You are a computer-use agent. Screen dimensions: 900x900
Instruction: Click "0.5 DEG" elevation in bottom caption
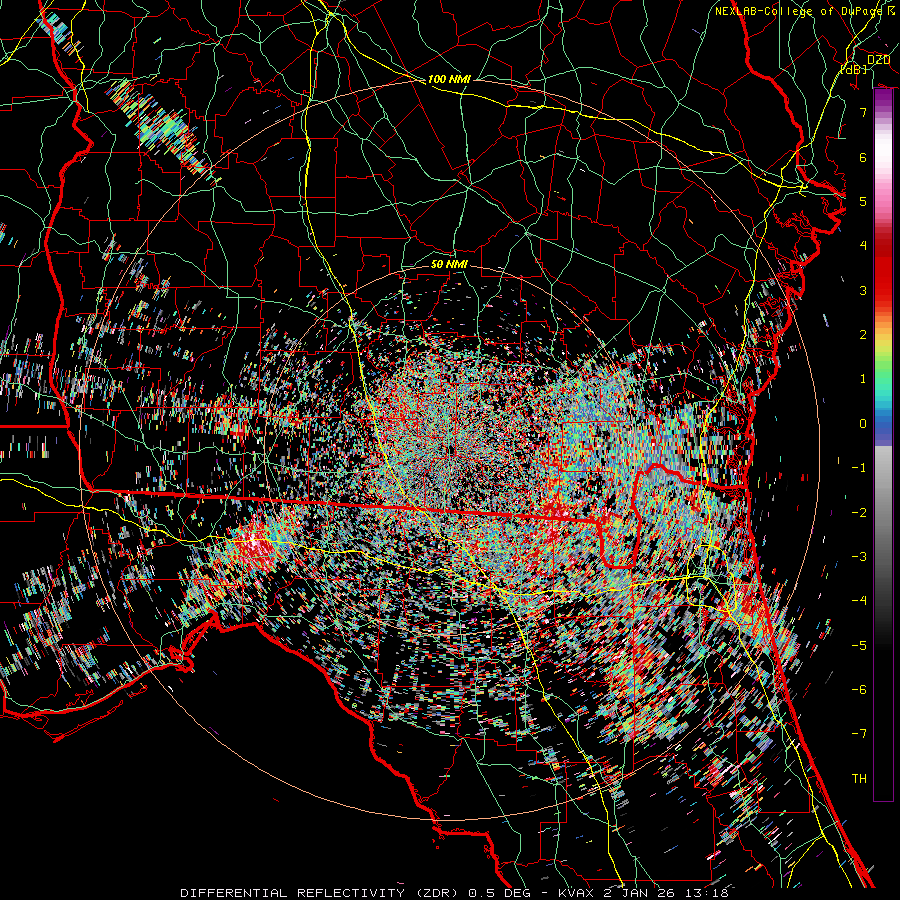point(499,893)
